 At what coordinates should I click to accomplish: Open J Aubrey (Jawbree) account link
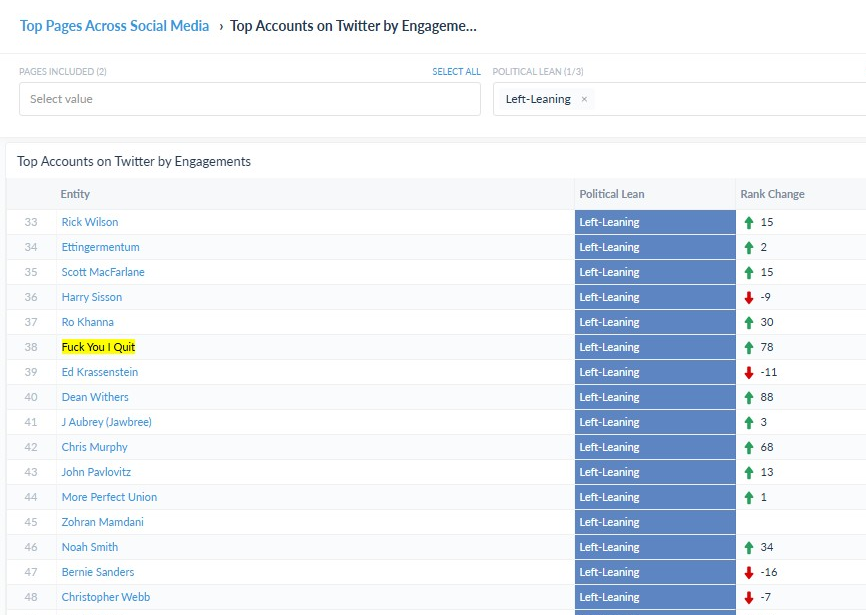(x=107, y=422)
